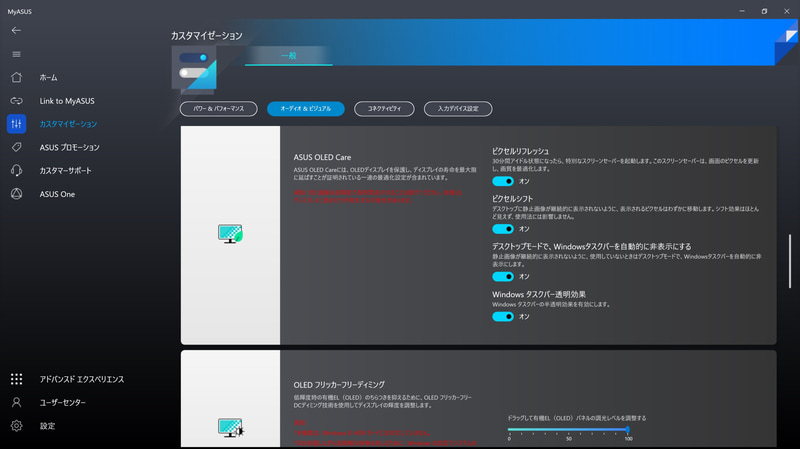
Task: Turn off ピクセルリフレッシュ toggle
Action: (x=503, y=181)
